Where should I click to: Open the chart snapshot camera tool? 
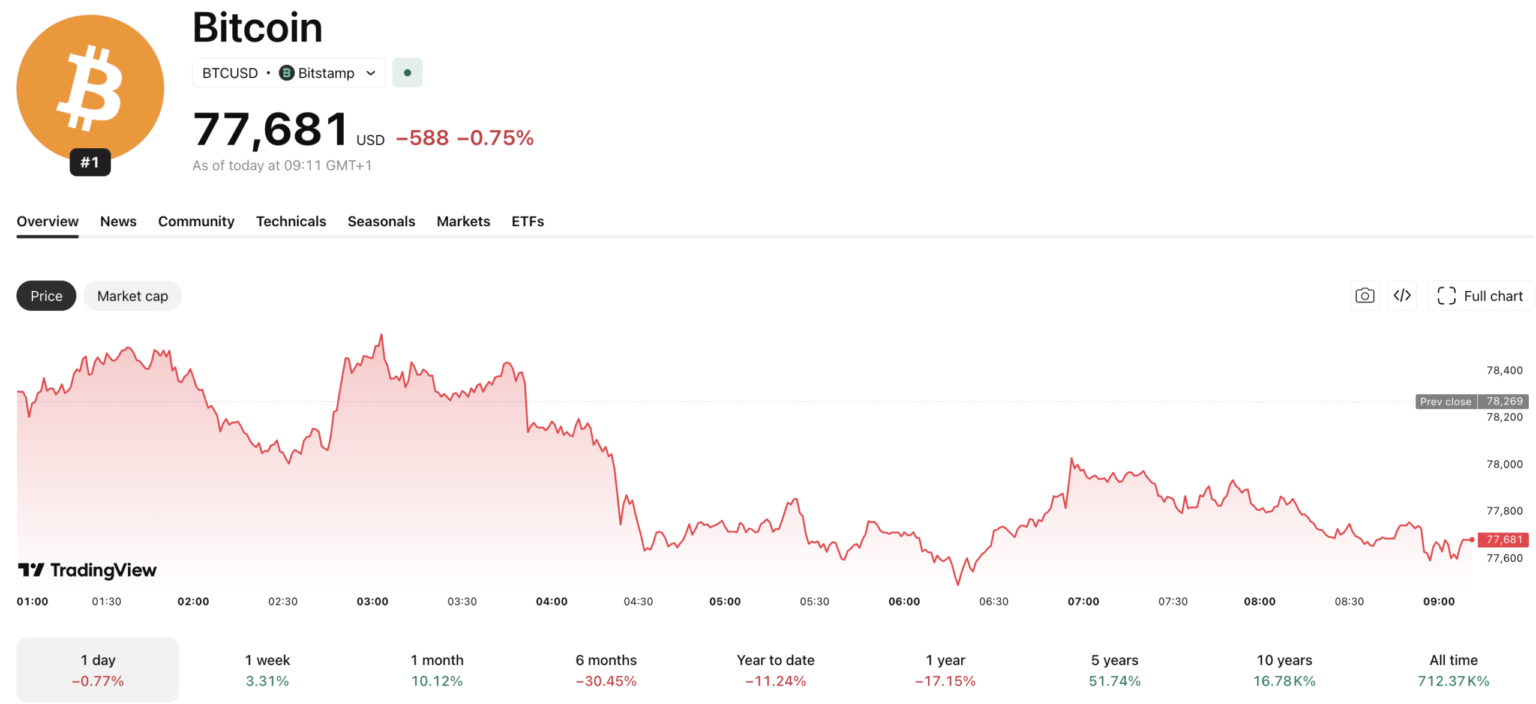[x=1364, y=295]
